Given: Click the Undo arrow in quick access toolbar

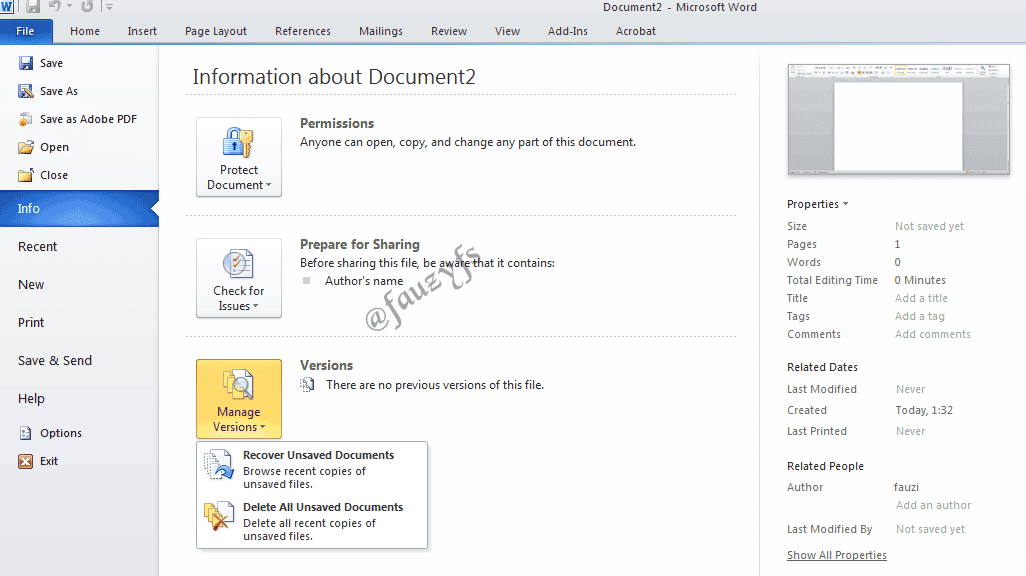Looking at the screenshot, I should (x=55, y=7).
